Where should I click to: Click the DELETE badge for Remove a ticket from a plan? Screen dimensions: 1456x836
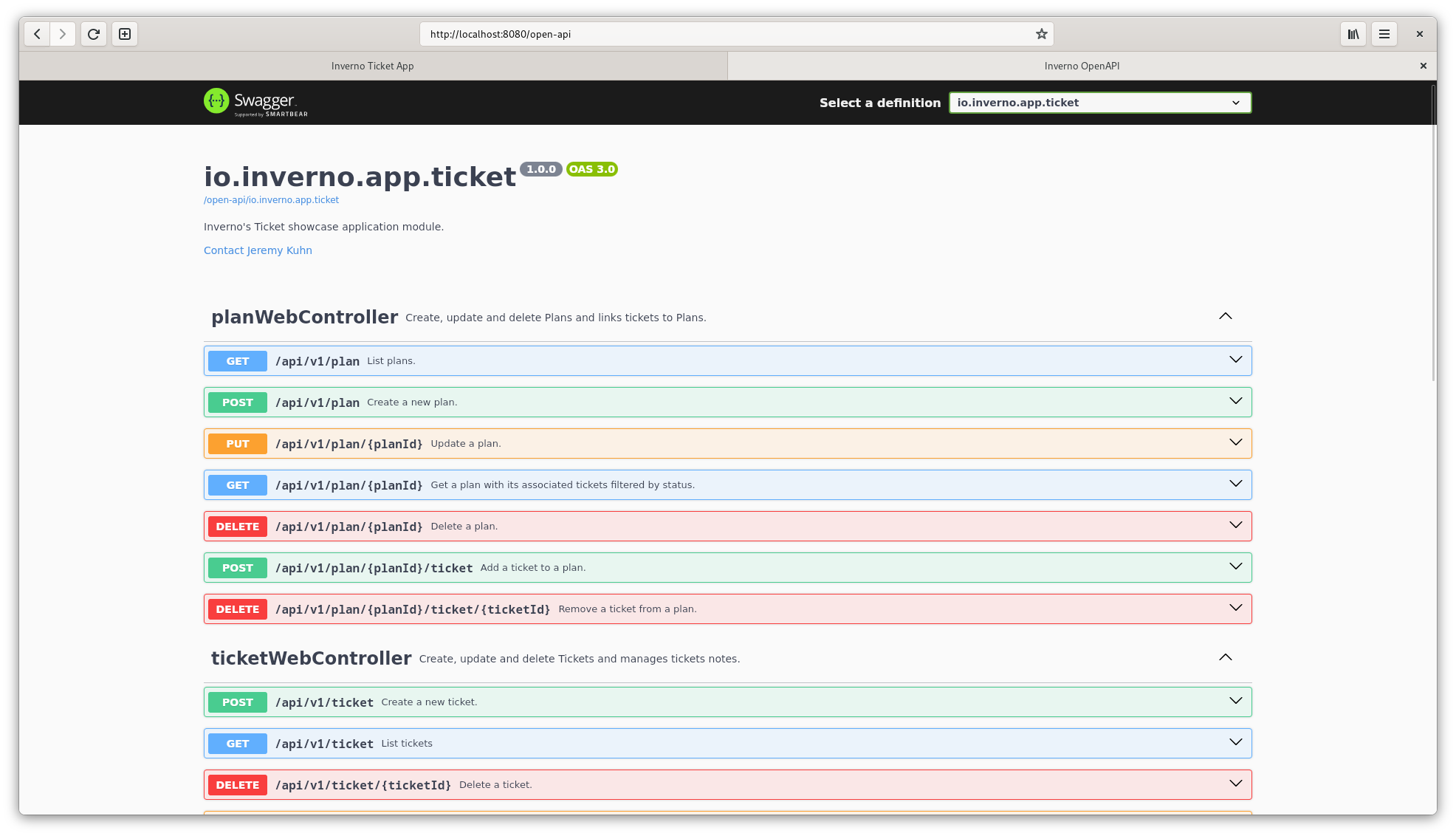[x=238, y=609]
